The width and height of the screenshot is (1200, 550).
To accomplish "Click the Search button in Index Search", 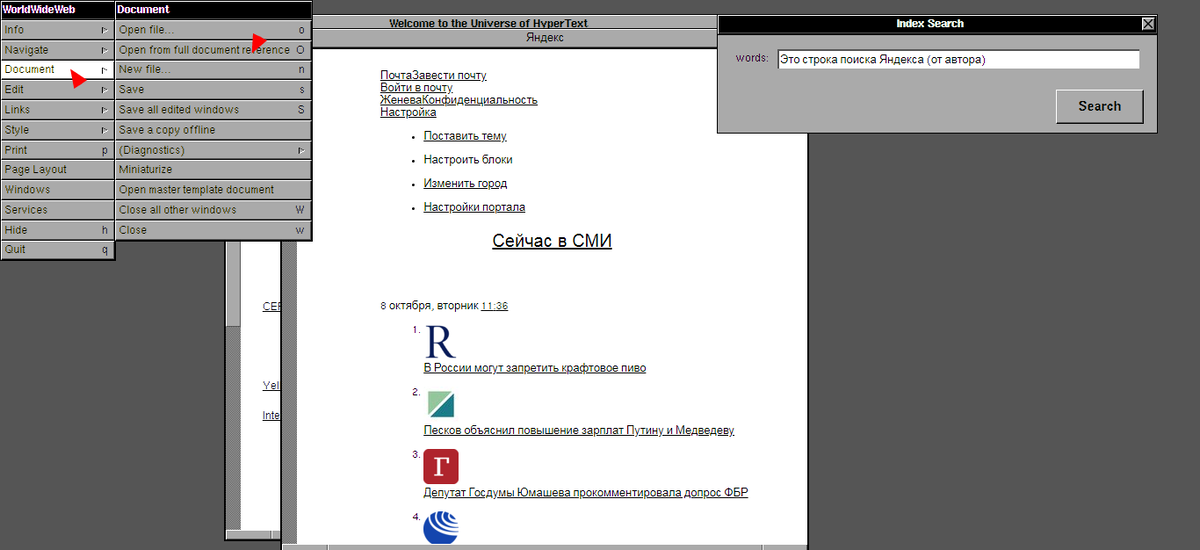I will click(x=1099, y=106).
